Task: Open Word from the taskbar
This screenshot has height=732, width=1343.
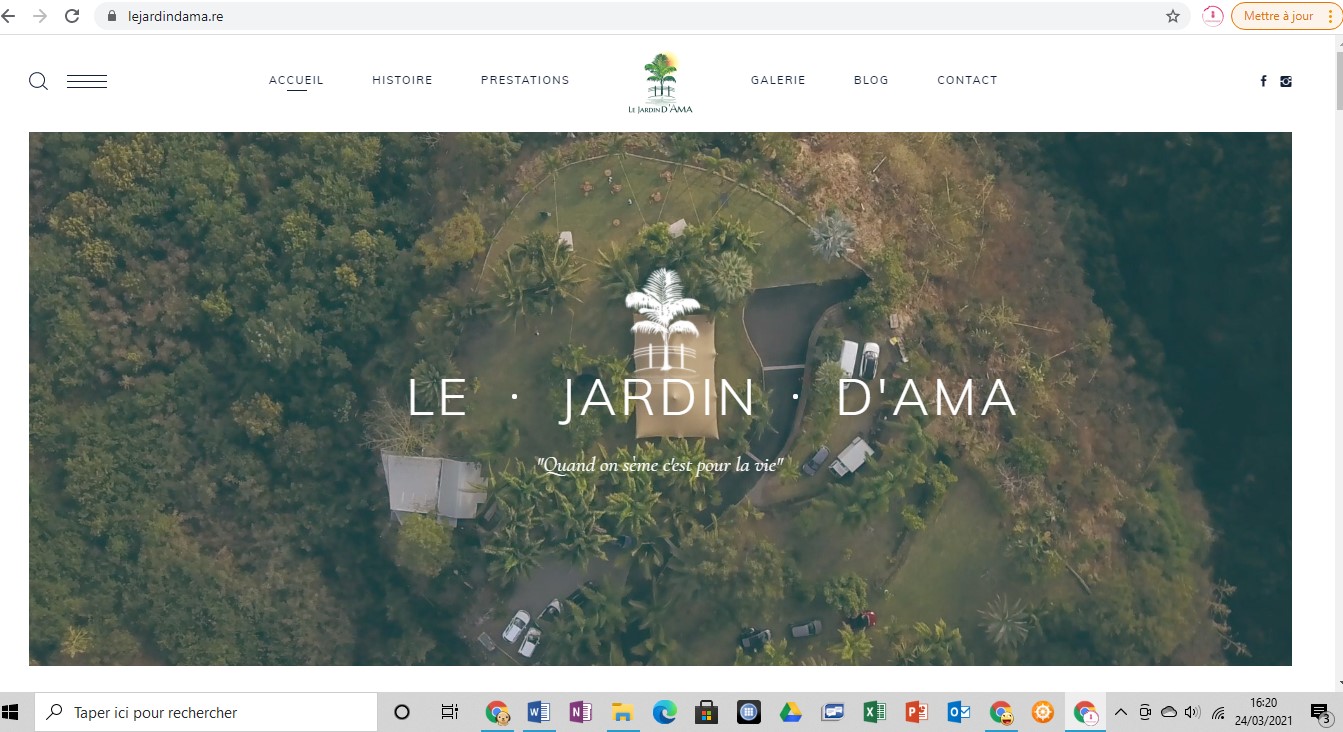Action: pos(538,713)
